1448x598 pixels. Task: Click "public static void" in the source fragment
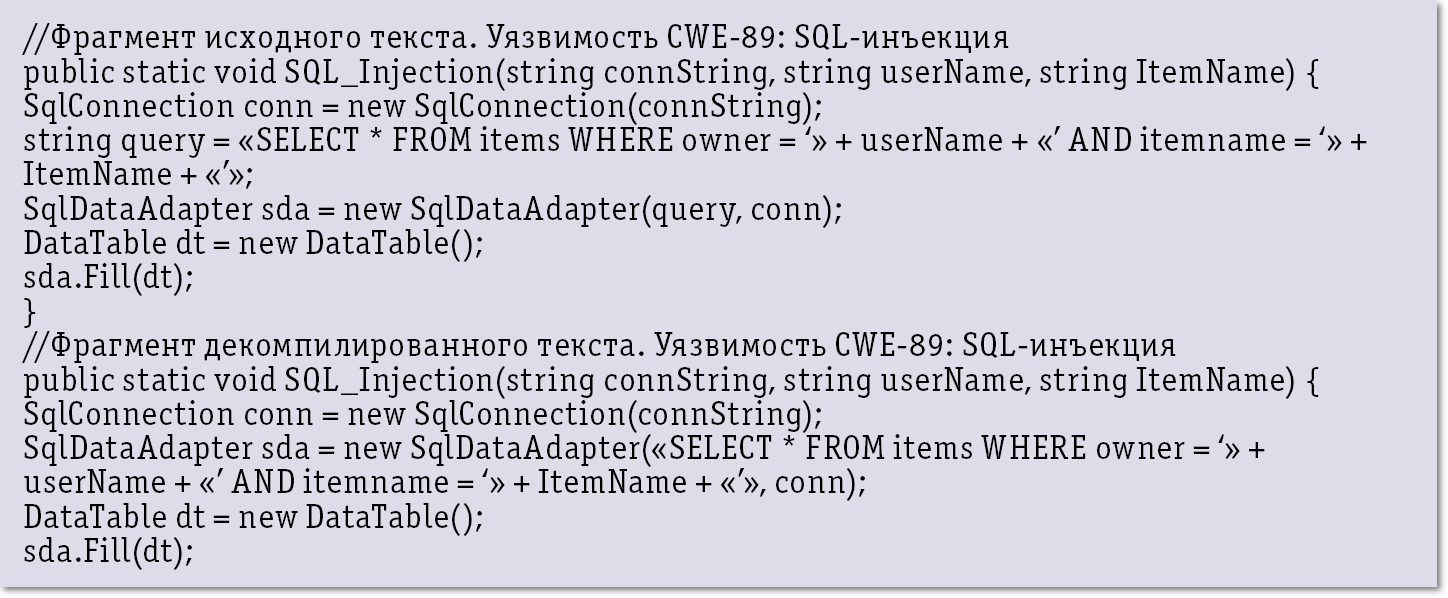[150, 73]
